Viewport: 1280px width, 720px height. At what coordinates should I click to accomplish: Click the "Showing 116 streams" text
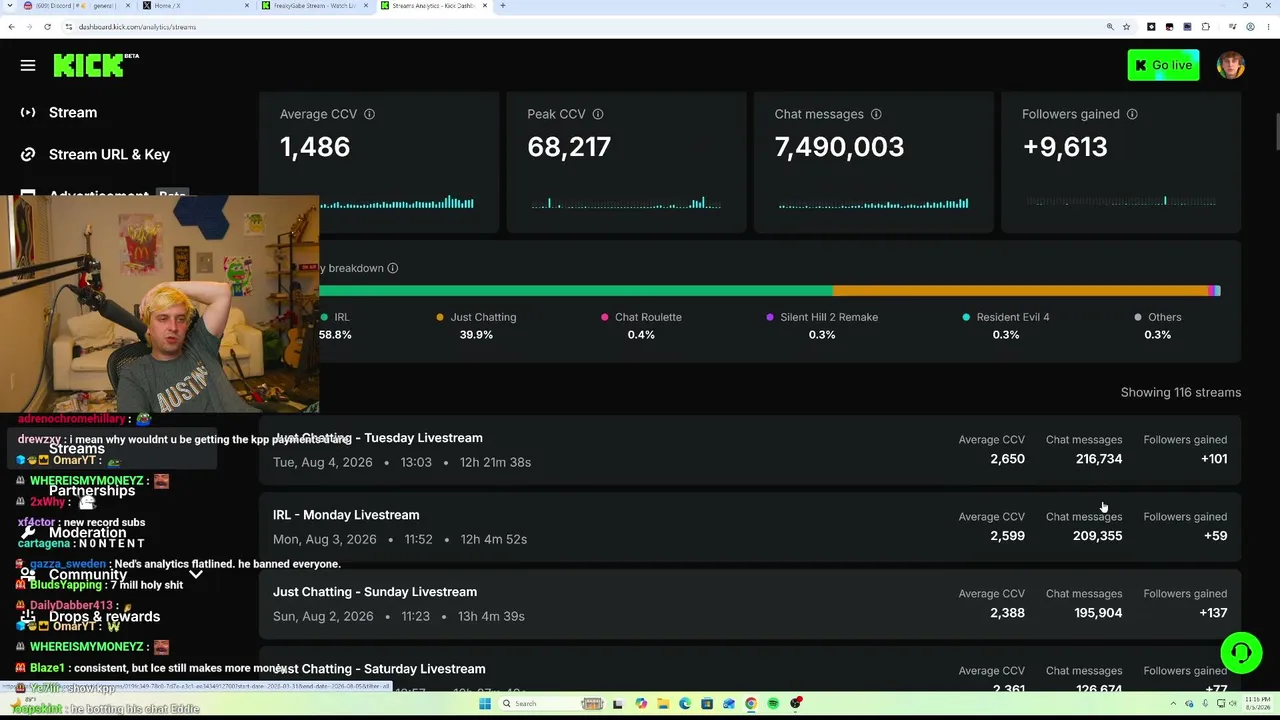click(x=1181, y=393)
